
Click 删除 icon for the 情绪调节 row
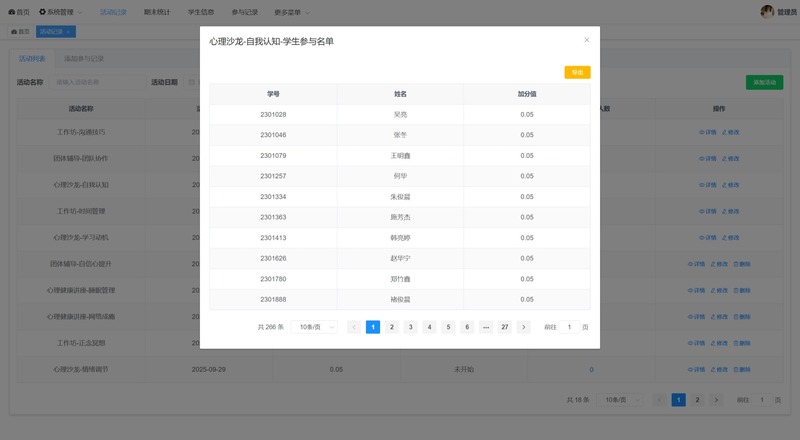742,369
